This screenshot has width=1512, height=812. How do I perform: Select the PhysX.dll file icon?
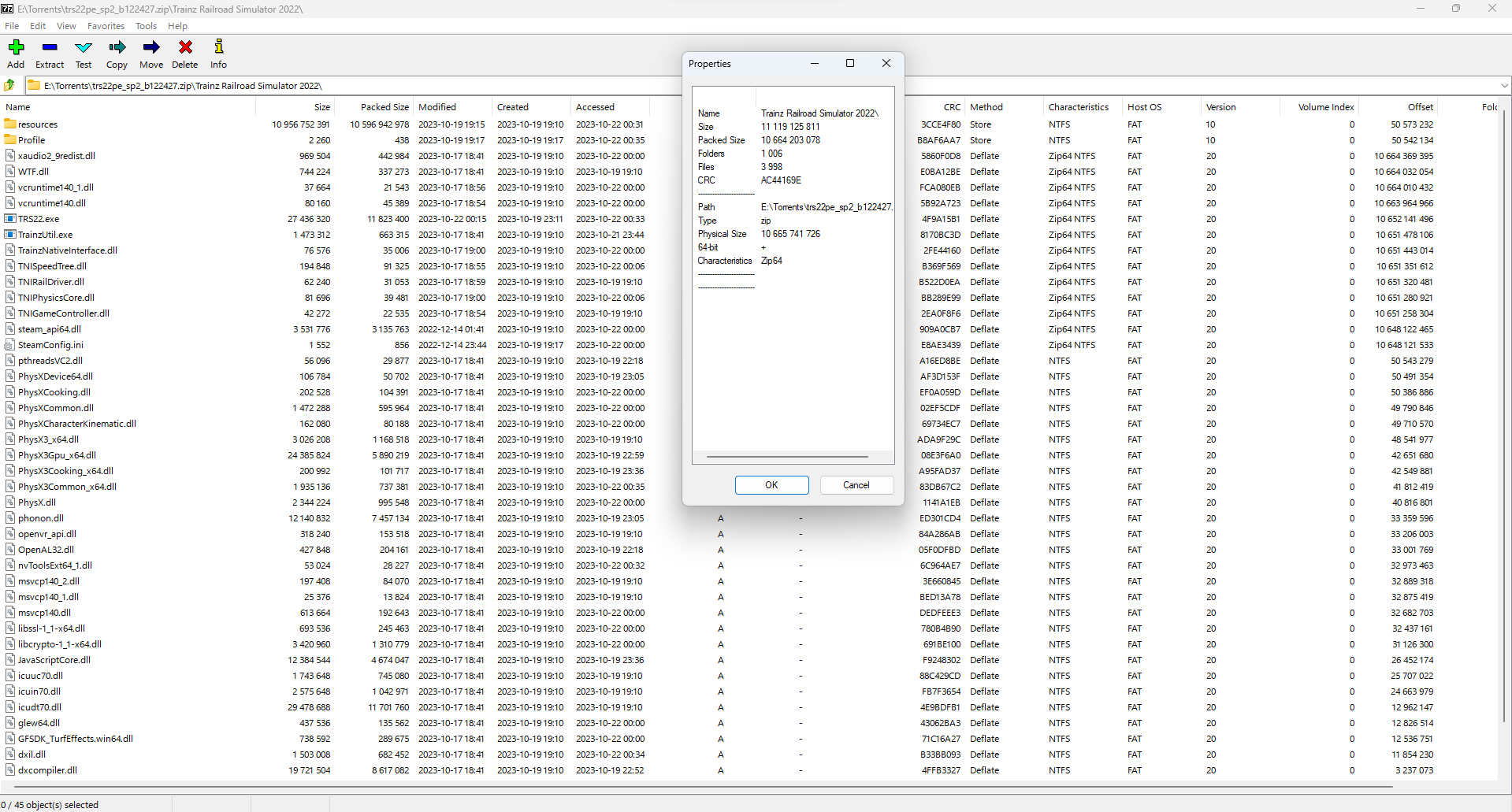click(10, 502)
